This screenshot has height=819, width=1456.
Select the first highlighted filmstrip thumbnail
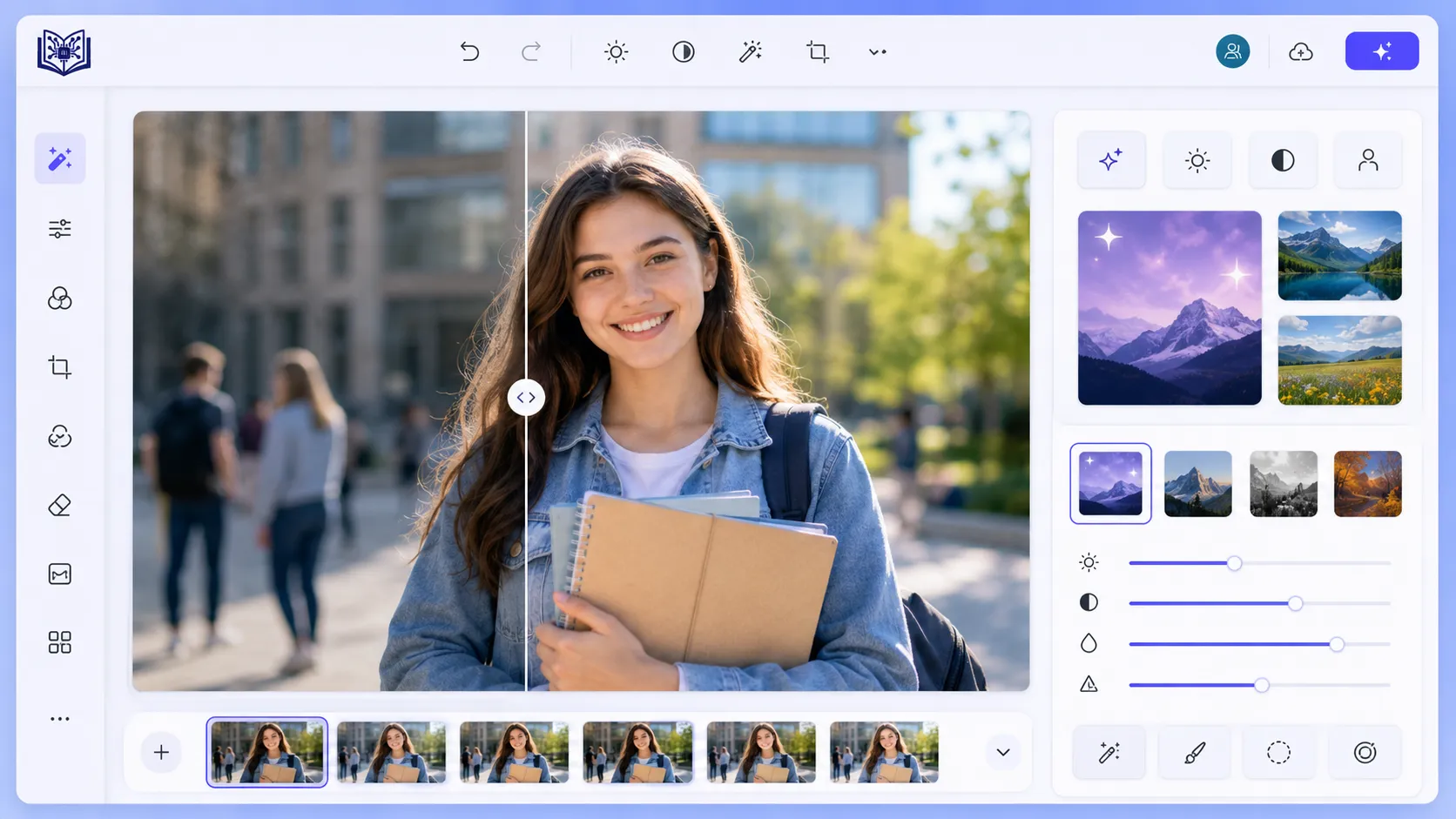click(267, 753)
